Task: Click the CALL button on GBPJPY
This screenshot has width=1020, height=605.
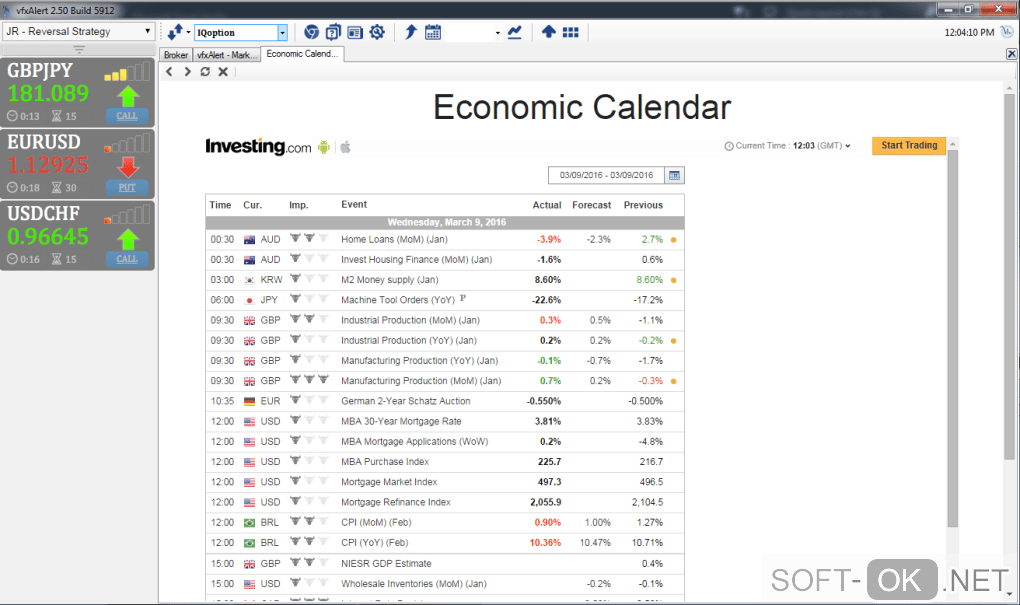Action: click(x=127, y=116)
